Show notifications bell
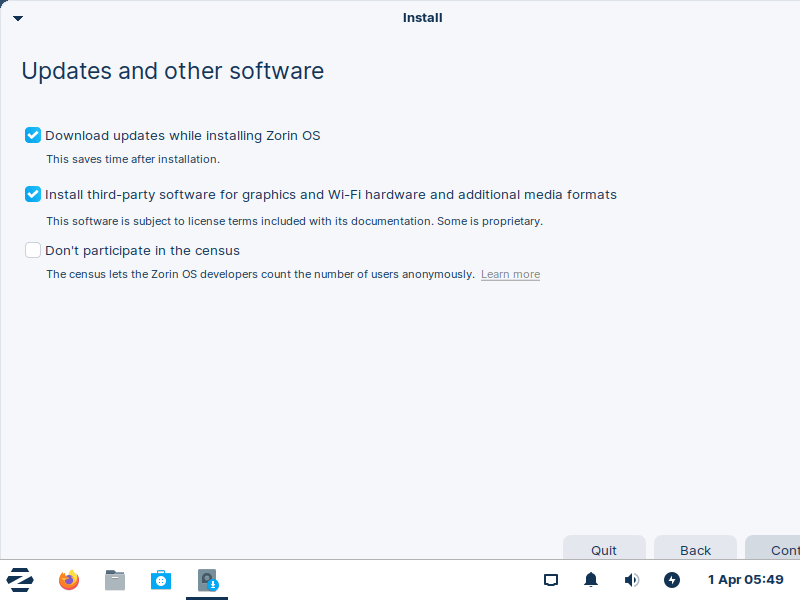The image size is (800, 600). (x=591, y=580)
